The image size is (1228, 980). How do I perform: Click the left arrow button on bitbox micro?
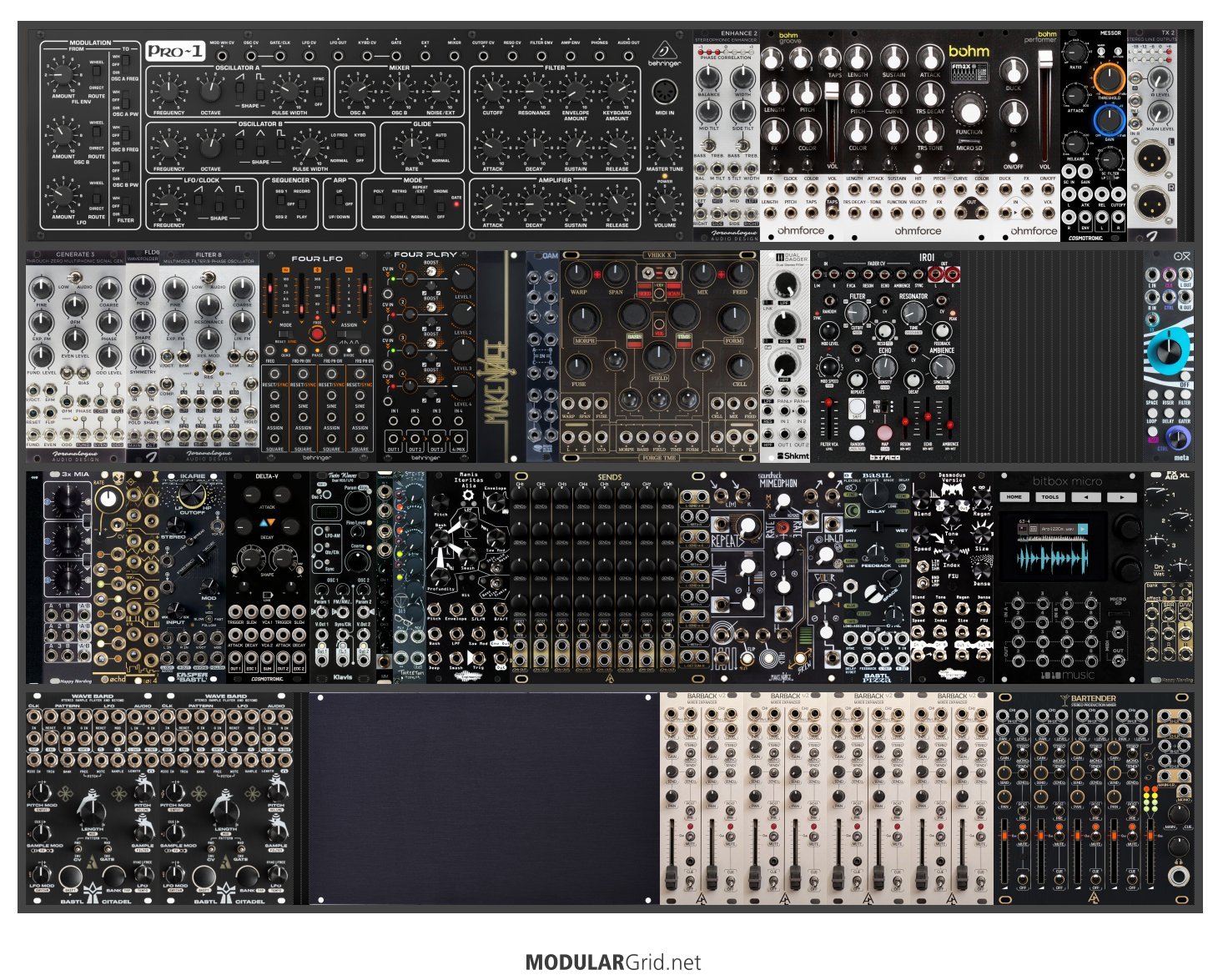(x=1086, y=497)
